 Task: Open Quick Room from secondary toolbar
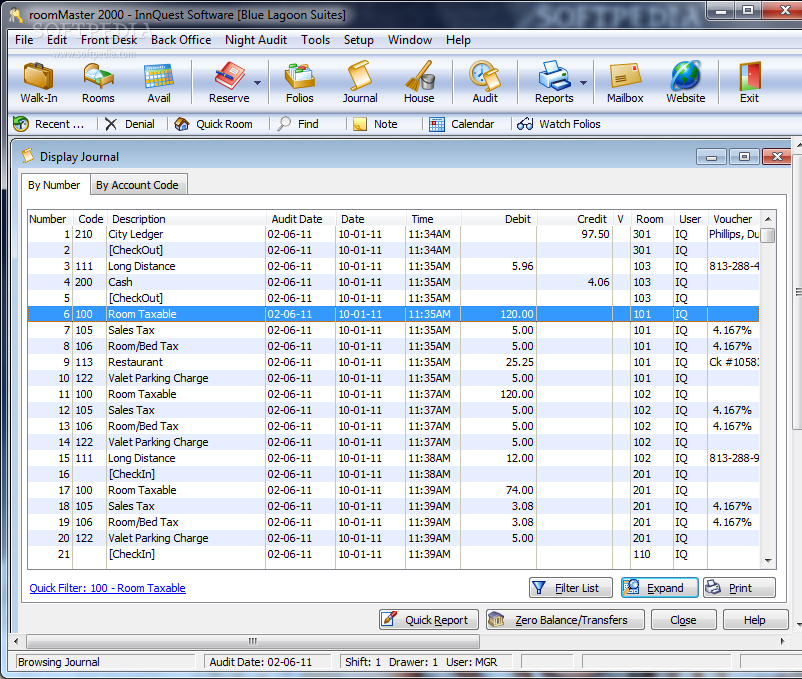tap(214, 124)
